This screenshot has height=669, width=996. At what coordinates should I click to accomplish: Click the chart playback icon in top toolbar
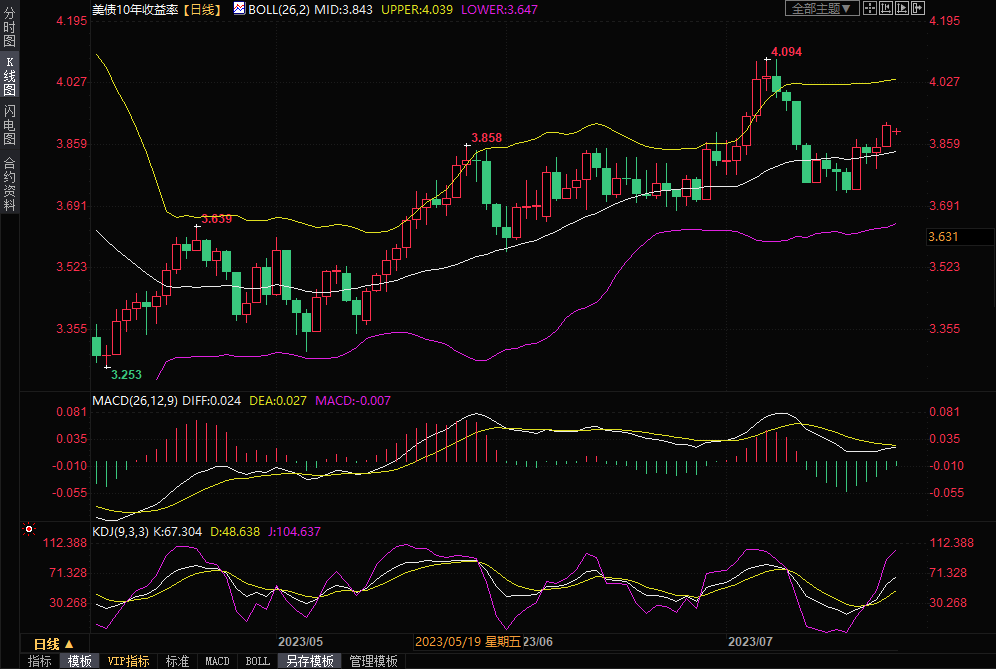[x=902, y=8]
